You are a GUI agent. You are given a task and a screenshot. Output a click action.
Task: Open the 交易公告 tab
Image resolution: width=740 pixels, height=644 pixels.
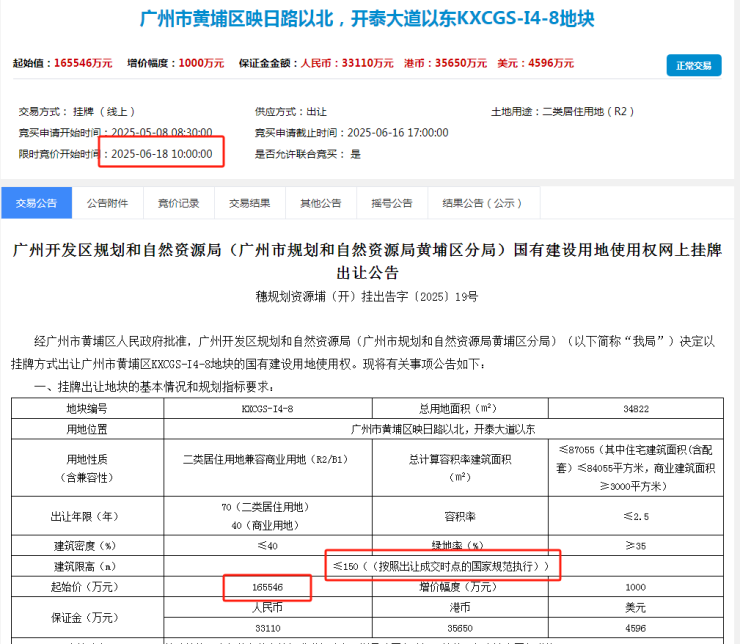click(x=37, y=203)
